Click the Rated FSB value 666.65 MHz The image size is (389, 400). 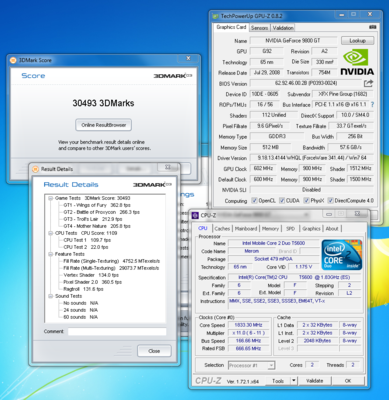248,349
